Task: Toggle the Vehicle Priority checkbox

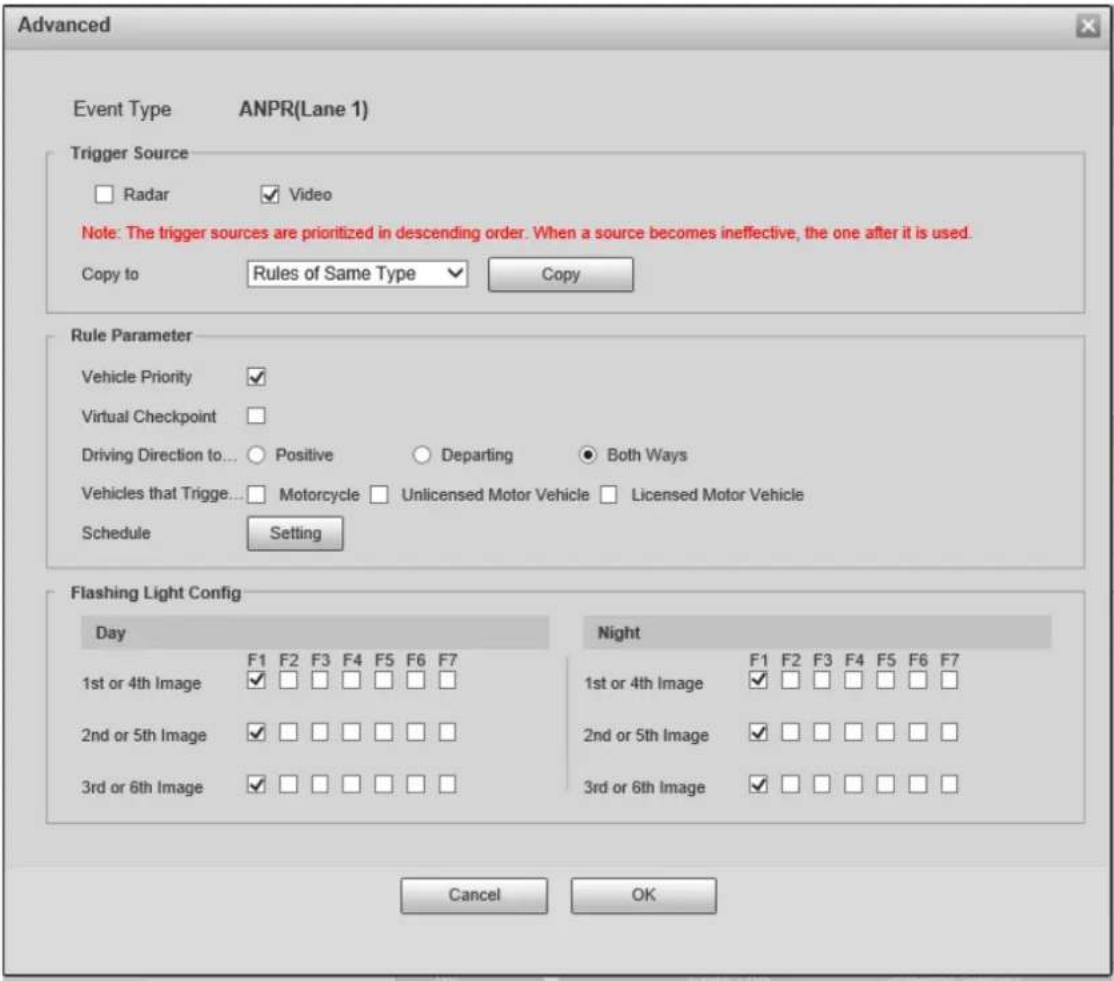Action: (256, 376)
